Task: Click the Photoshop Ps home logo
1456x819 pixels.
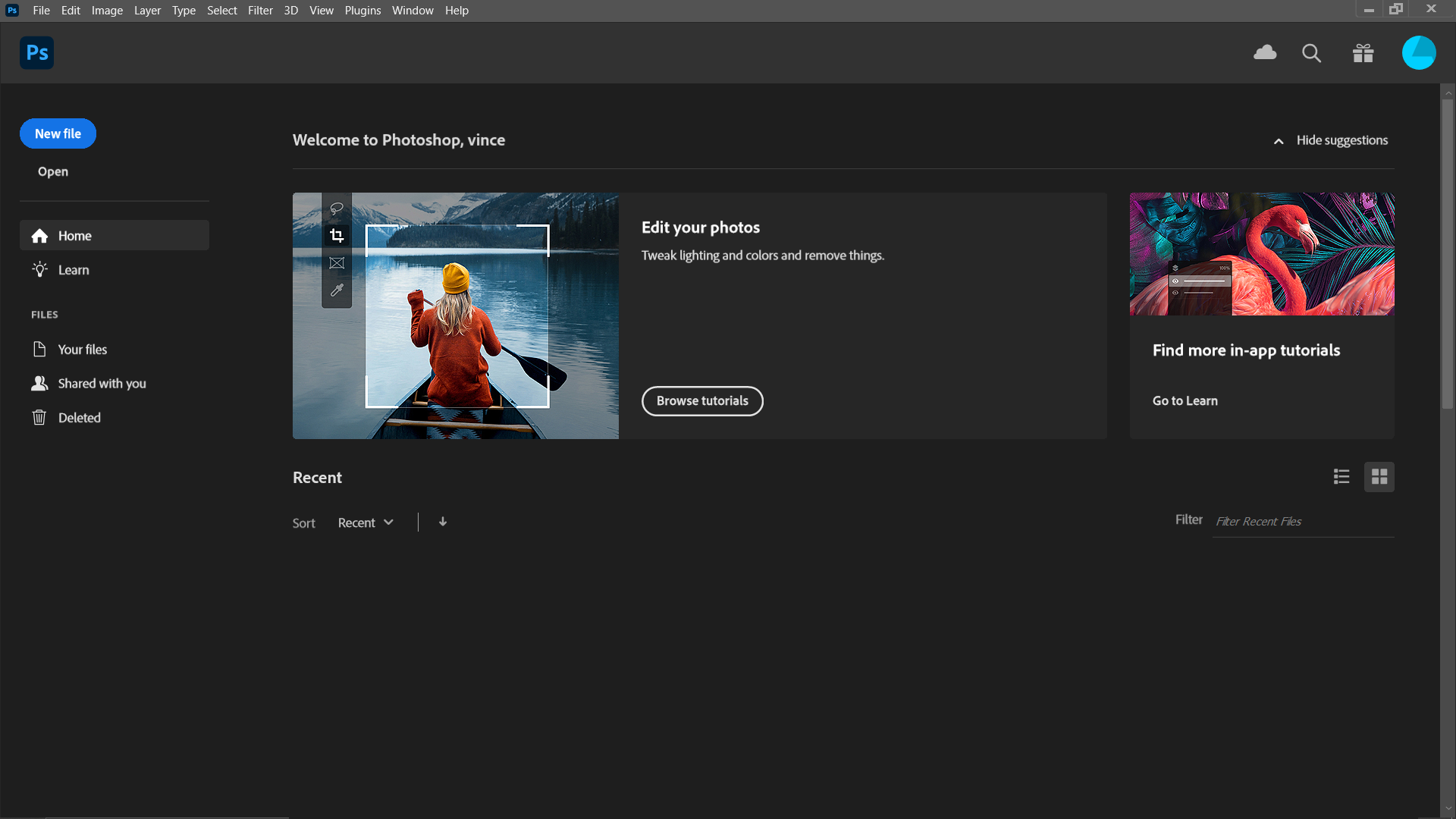Action: 36,53
